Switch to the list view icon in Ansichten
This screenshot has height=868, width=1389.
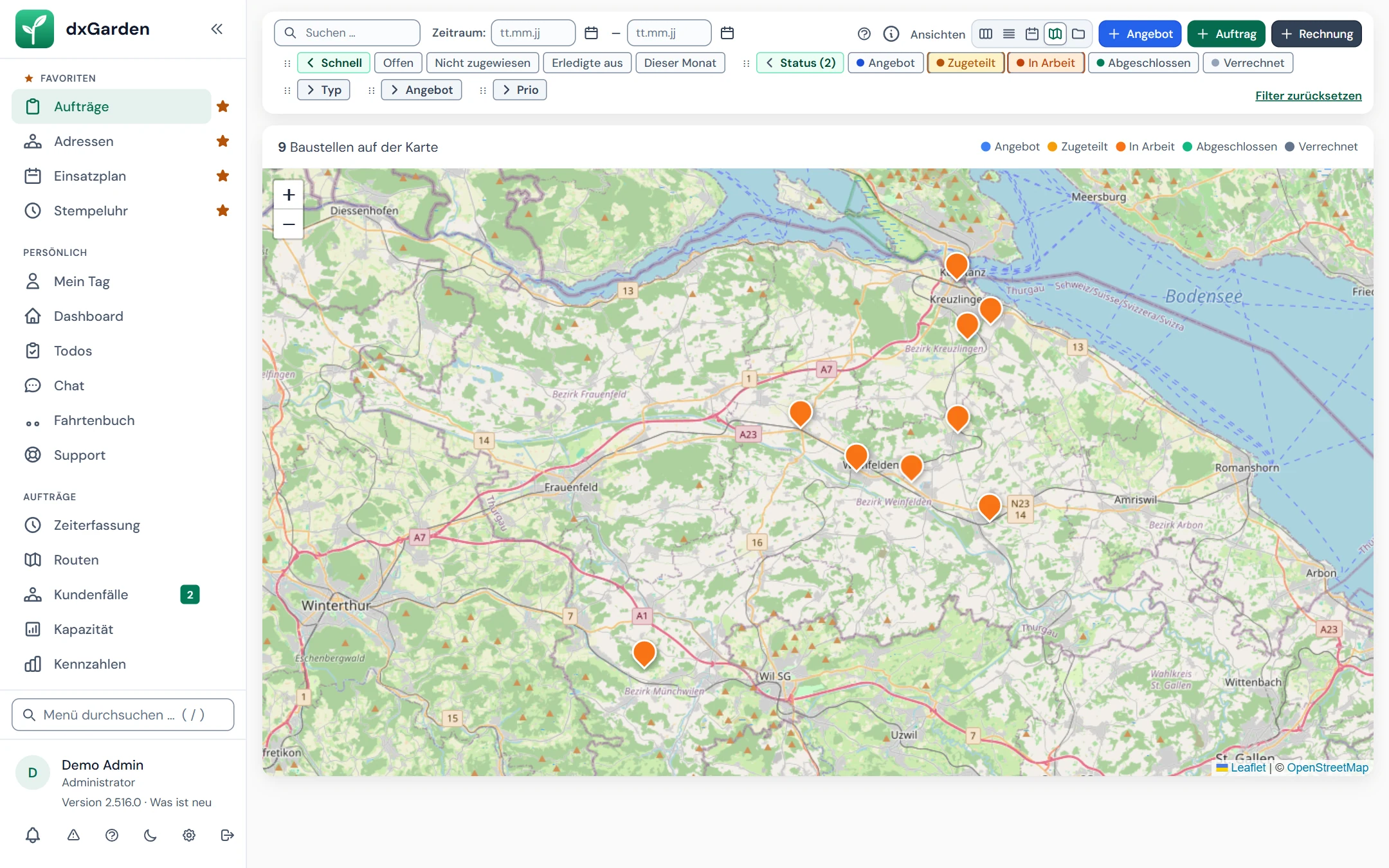1009,34
